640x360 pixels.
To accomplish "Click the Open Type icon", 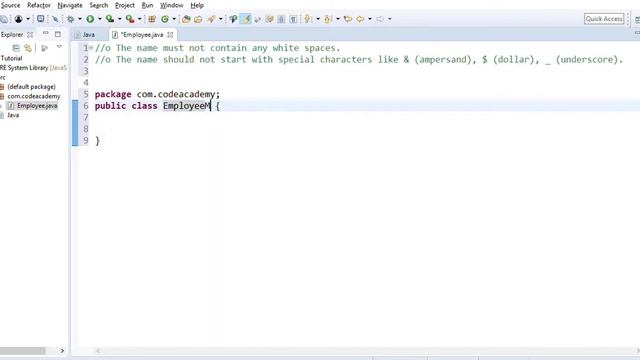I will click(x=186, y=19).
